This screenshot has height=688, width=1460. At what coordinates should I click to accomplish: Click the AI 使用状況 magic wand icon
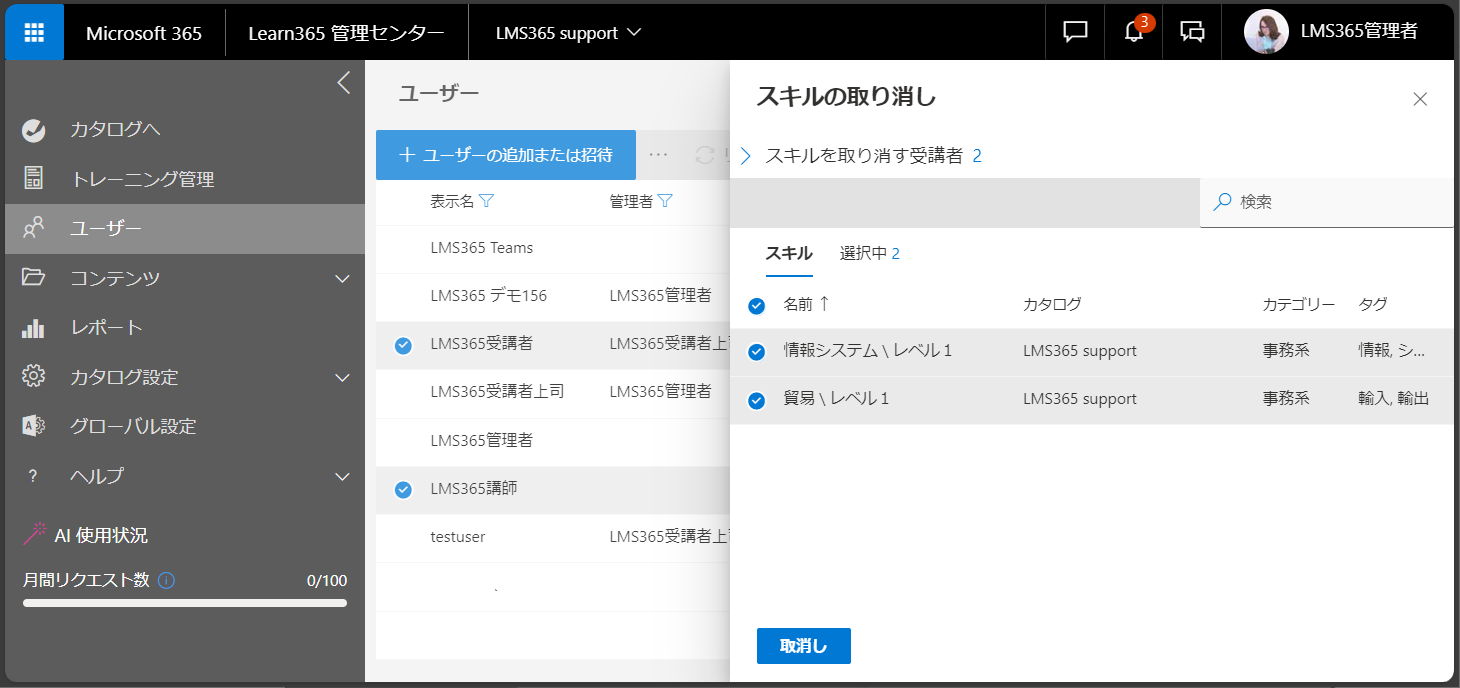(x=35, y=534)
